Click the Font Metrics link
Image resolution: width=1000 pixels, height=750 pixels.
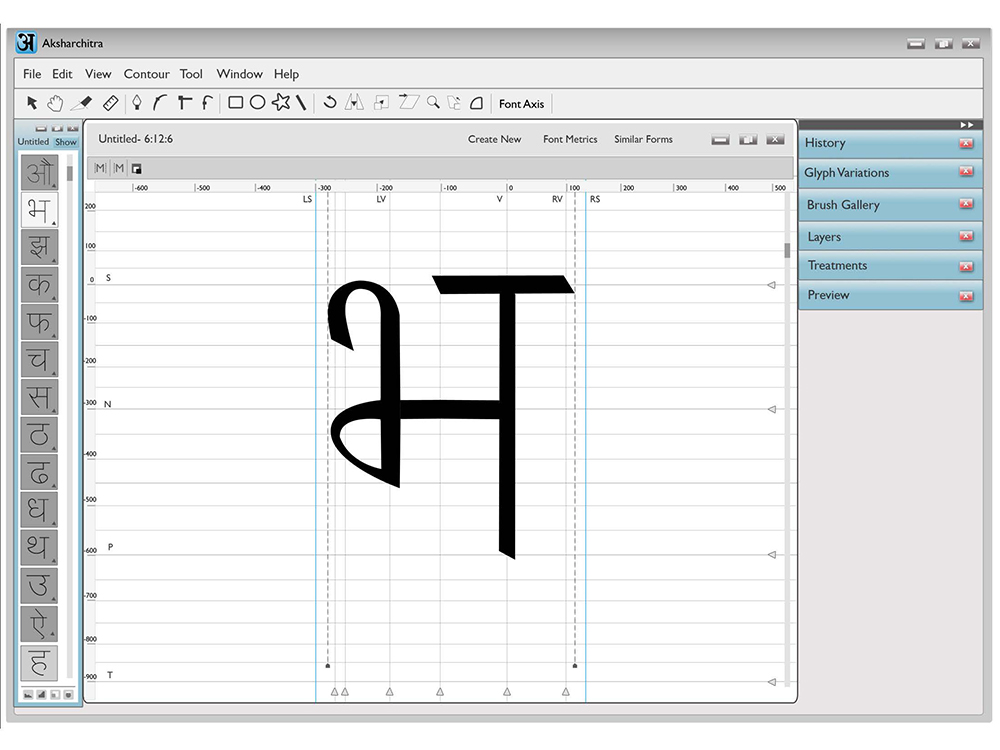570,139
